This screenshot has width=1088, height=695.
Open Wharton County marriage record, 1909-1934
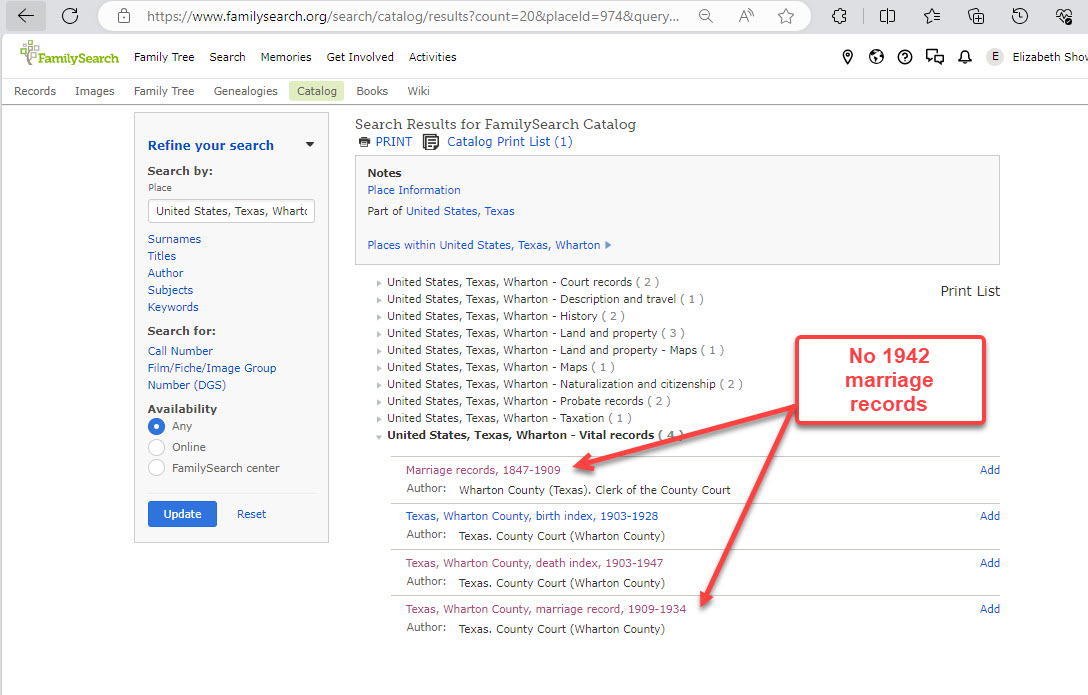[545, 609]
